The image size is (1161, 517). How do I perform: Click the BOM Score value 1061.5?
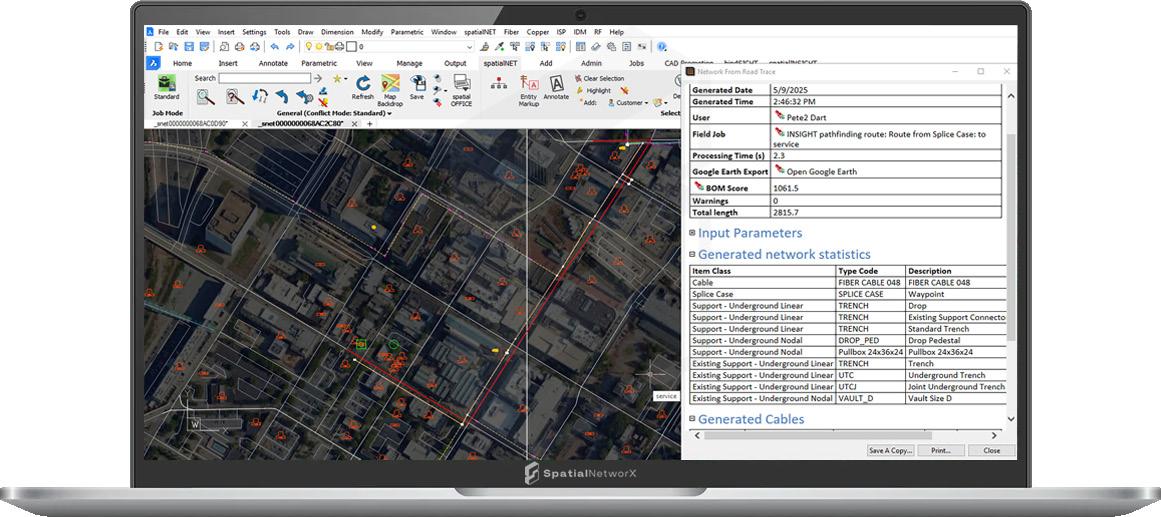(786, 188)
